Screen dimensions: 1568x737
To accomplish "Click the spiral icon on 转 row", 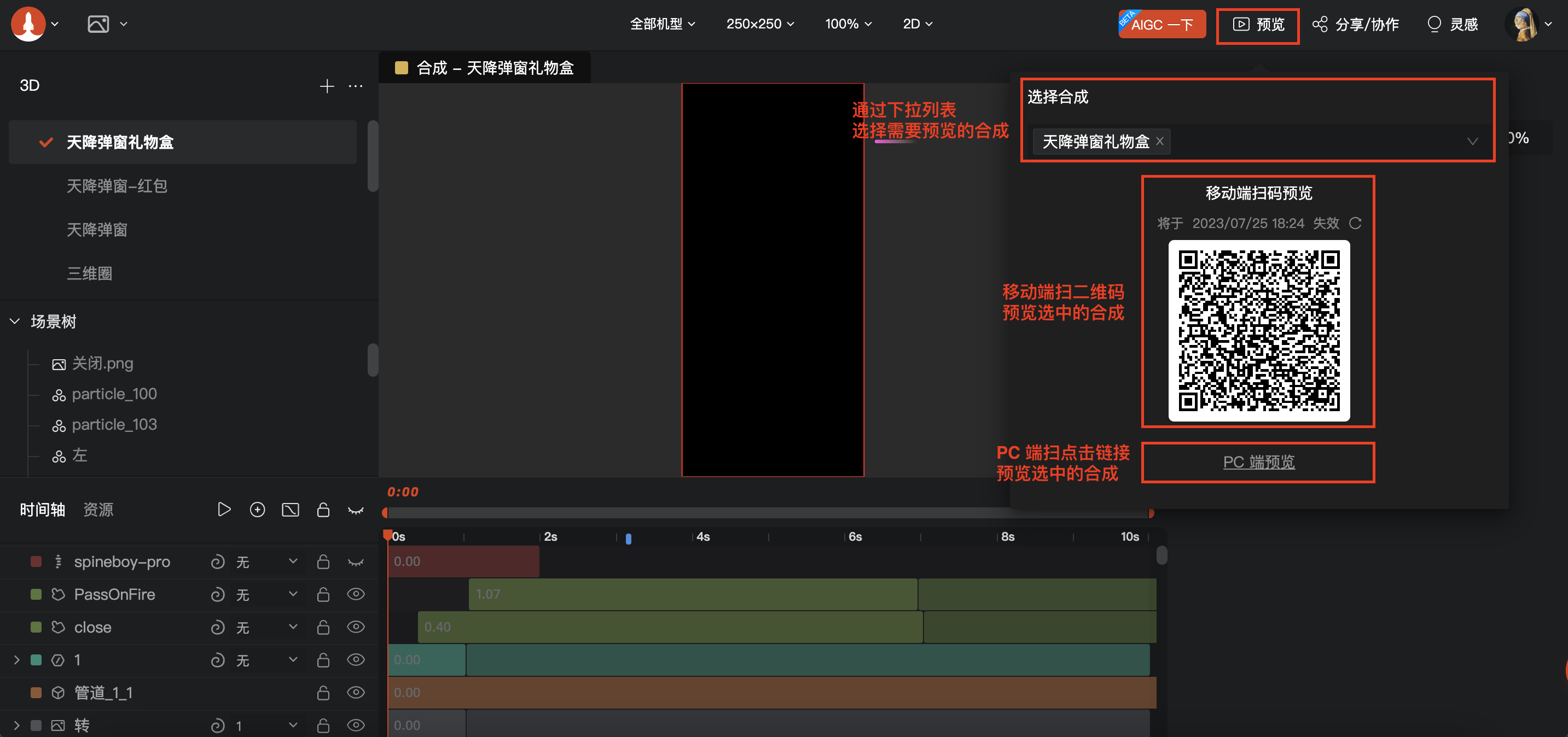I will click(217, 726).
